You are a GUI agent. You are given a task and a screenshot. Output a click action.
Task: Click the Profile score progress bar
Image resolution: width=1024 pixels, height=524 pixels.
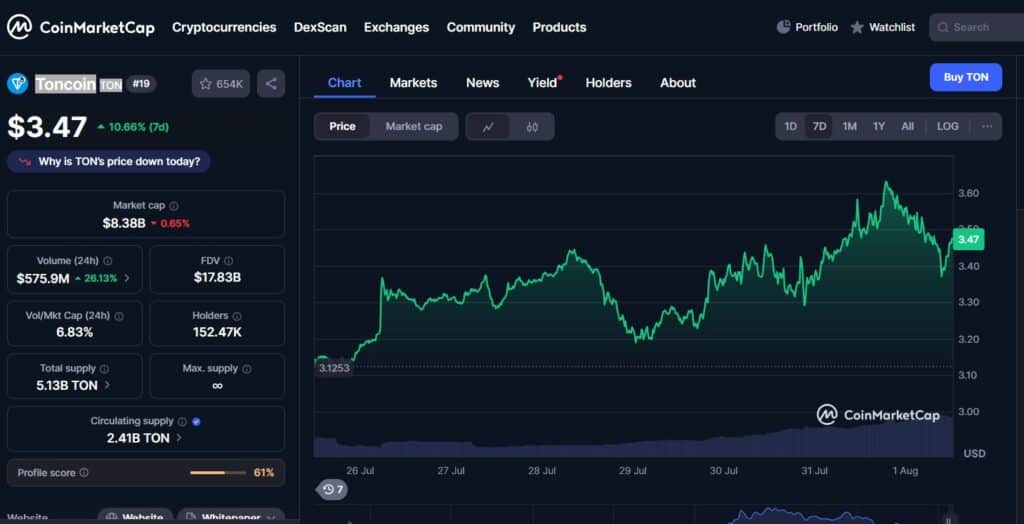pos(218,472)
